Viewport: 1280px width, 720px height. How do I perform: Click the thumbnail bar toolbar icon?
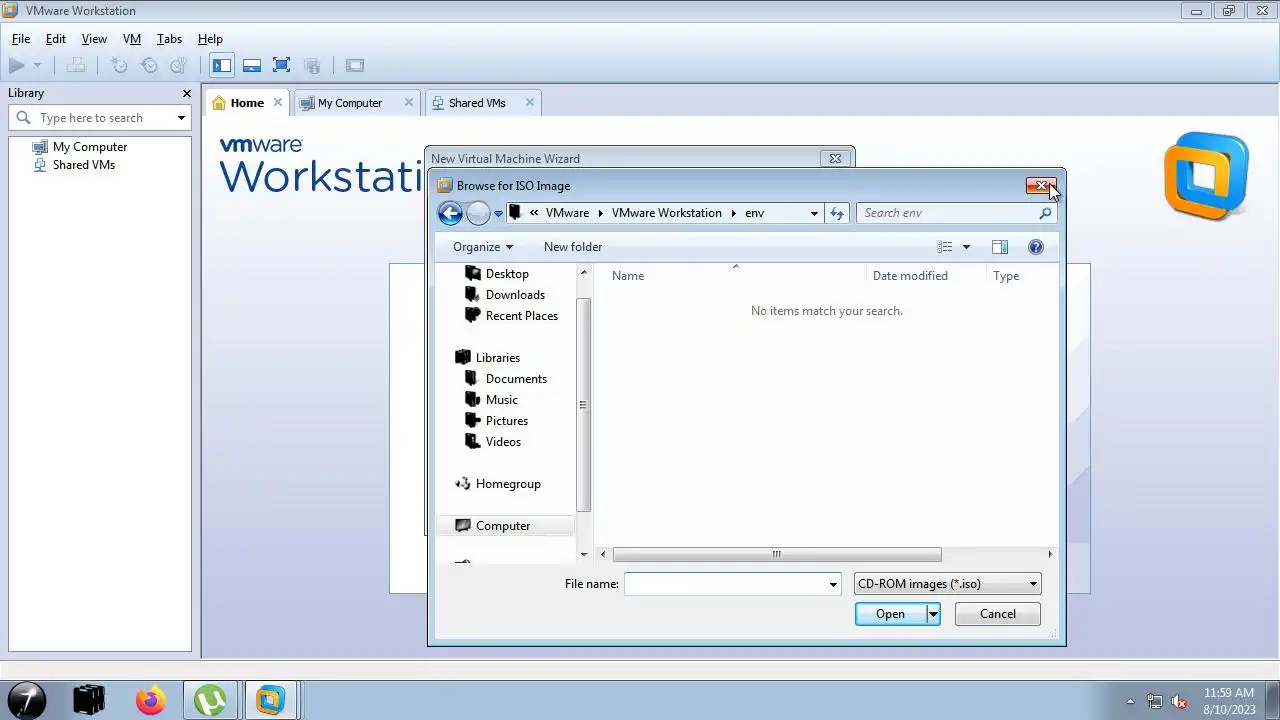(x=252, y=66)
